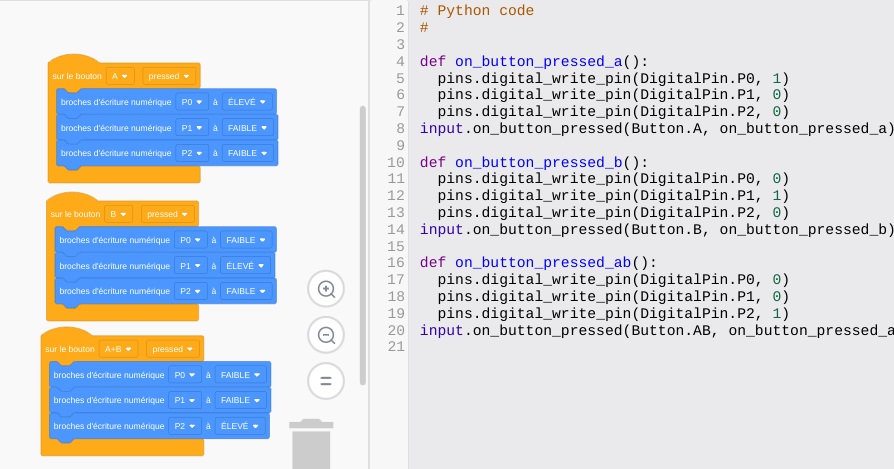Change P2 pin dropdown in A+B block

point(185,426)
